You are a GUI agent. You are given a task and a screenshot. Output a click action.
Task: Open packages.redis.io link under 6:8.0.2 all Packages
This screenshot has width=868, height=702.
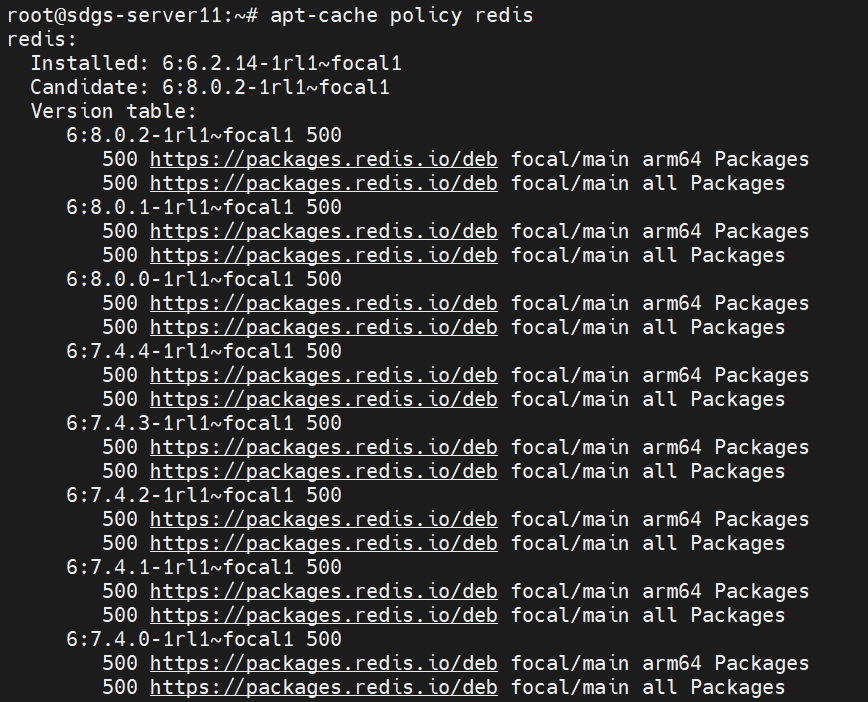[324, 183]
